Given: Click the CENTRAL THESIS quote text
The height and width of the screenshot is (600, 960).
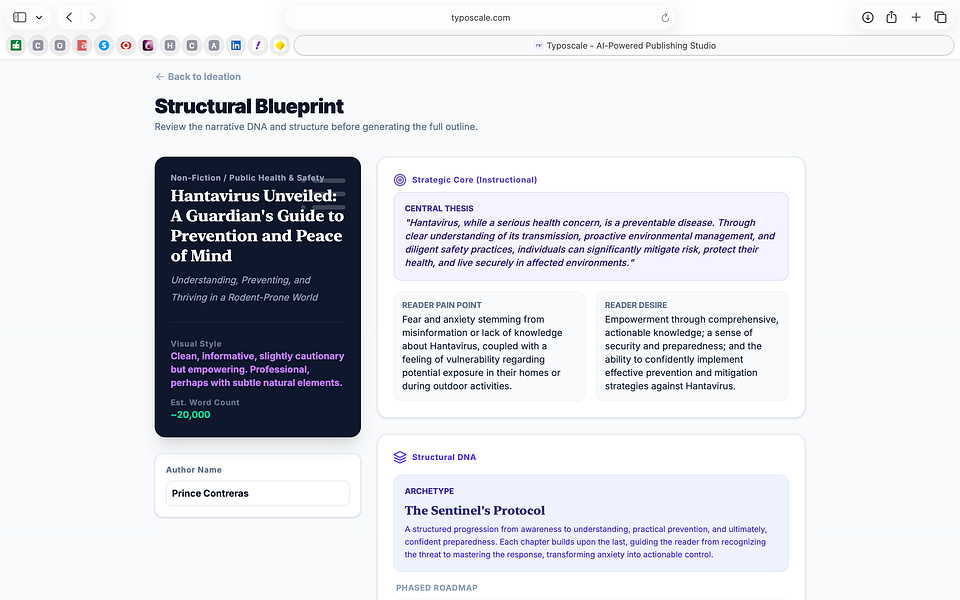Looking at the screenshot, I should point(590,242).
